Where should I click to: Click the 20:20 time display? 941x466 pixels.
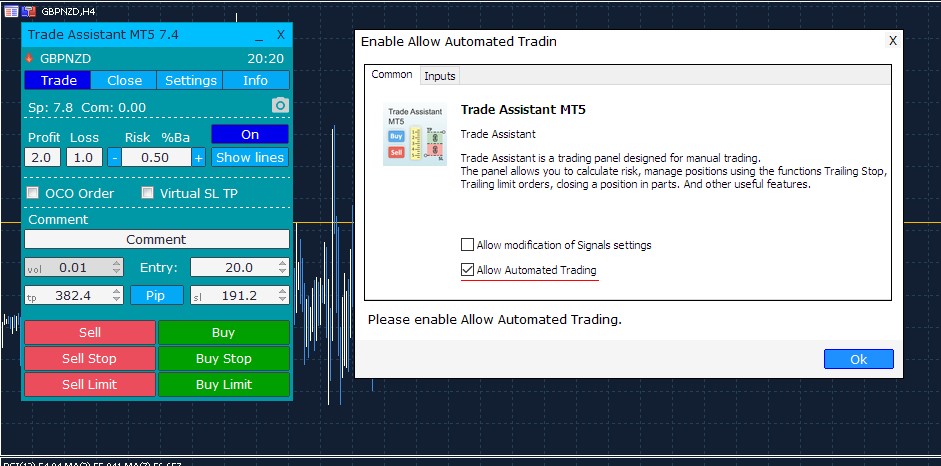point(265,59)
